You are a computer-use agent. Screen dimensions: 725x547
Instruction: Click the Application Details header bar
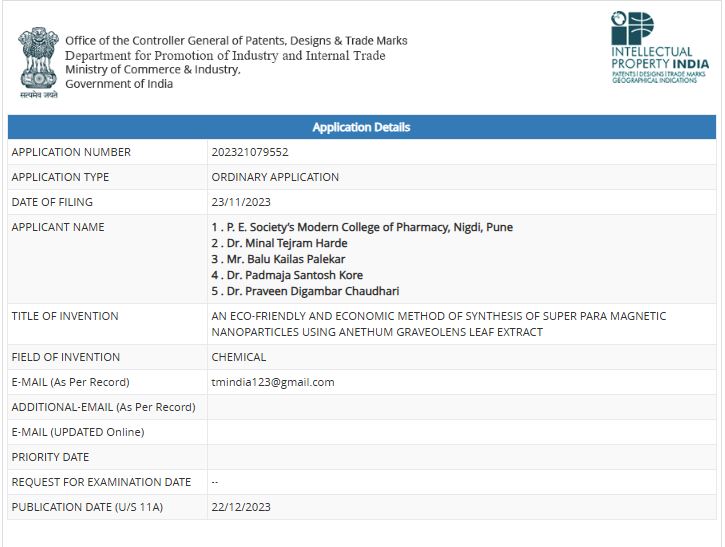(x=362, y=127)
